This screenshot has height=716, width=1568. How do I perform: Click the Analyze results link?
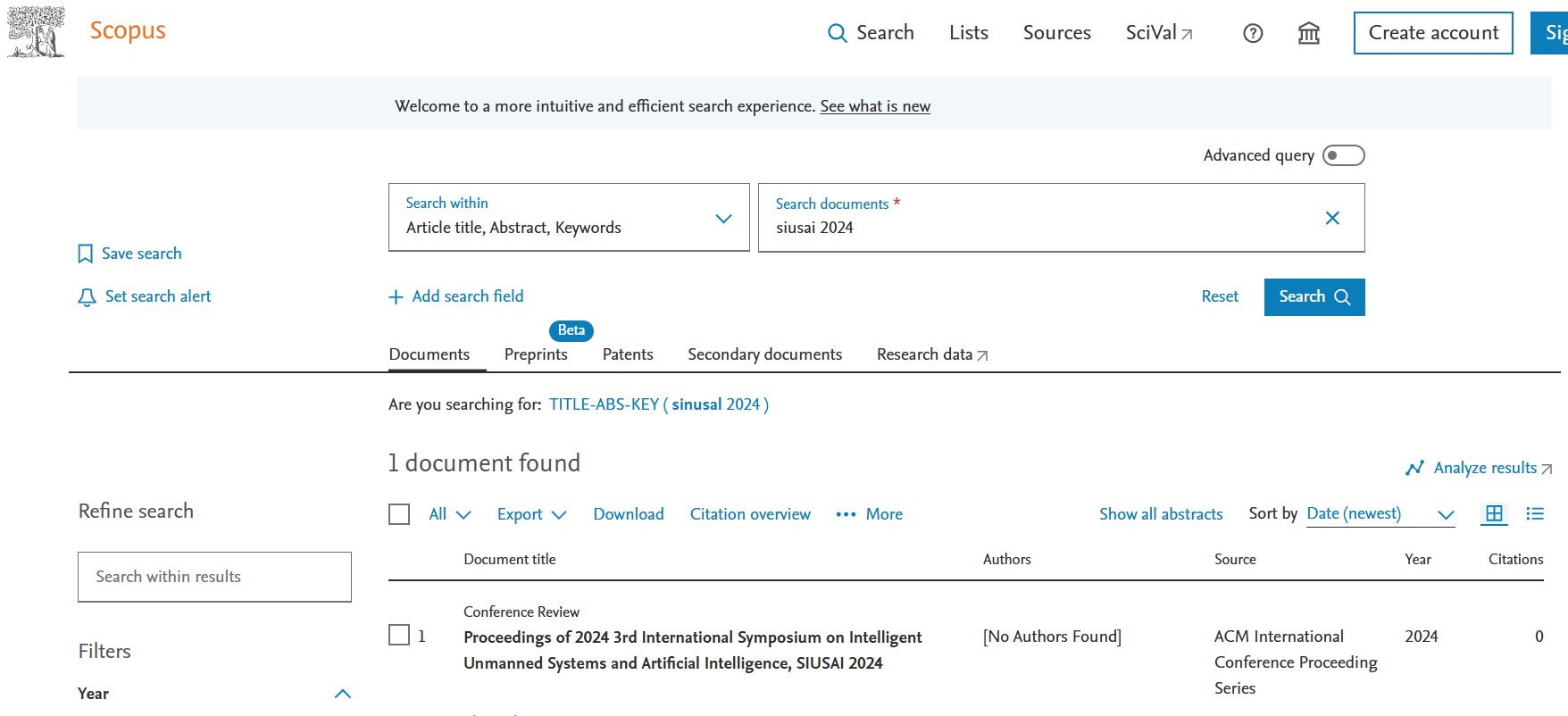coord(1486,468)
